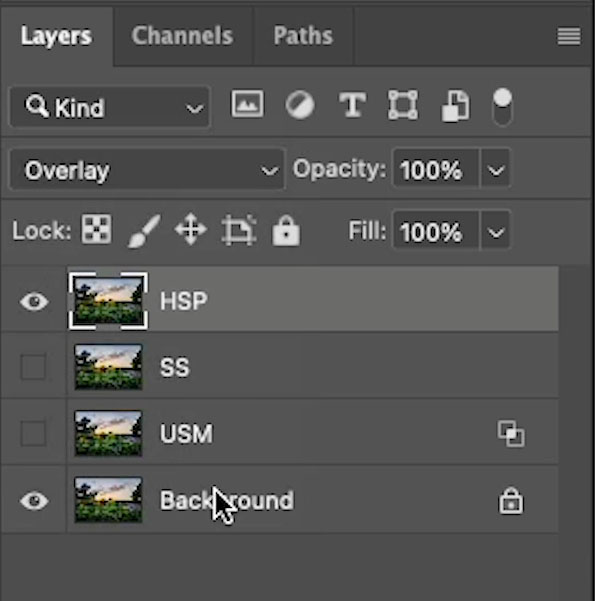The width and height of the screenshot is (595, 601).
Task: Prevent artboard auto-nesting lock icon
Action: 238,230
